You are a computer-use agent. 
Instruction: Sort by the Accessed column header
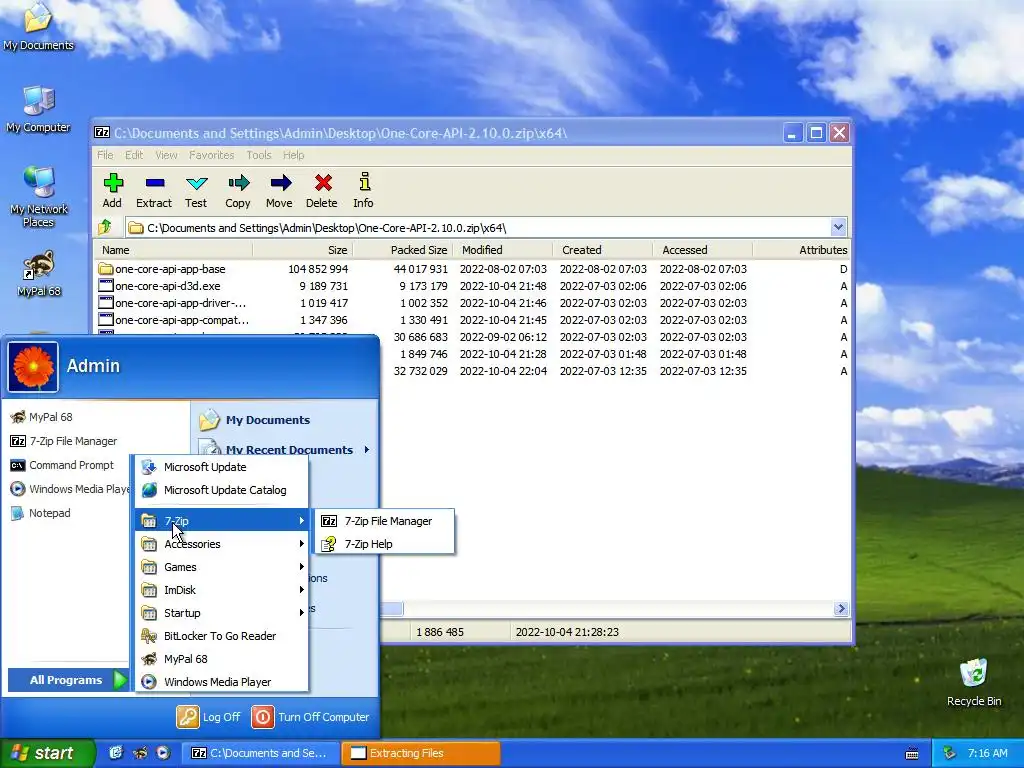tap(703, 250)
